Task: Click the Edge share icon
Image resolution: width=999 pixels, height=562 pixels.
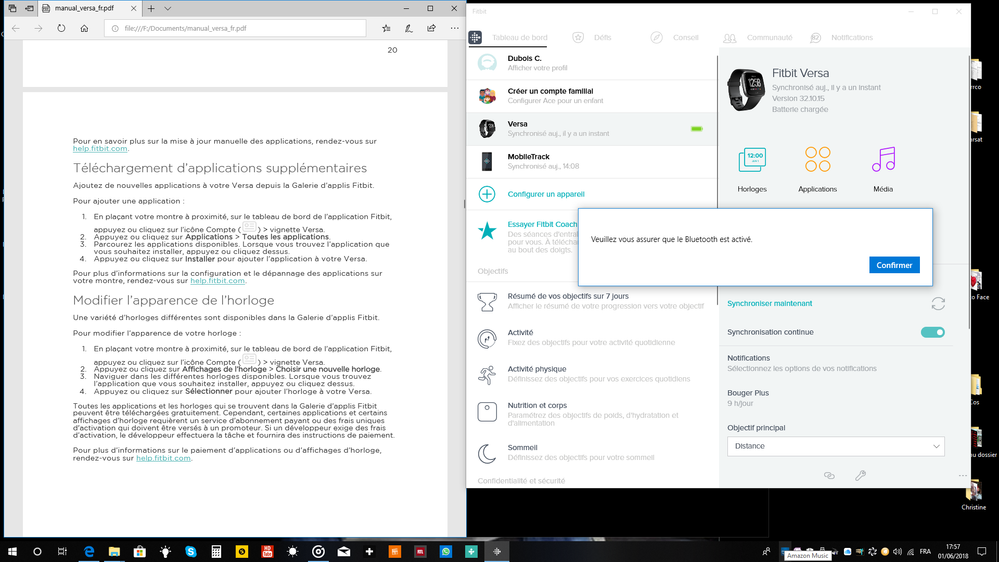Action: [431, 28]
